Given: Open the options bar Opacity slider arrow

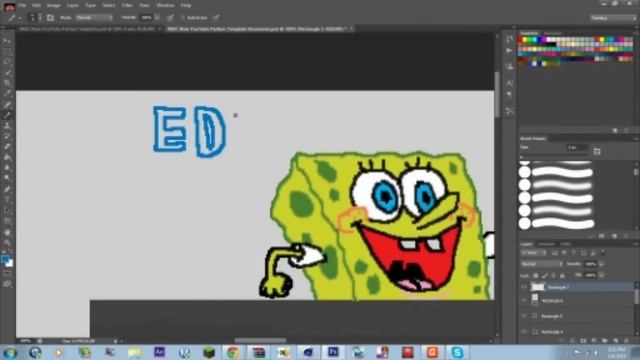Looking at the screenshot, I should coord(157,18).
